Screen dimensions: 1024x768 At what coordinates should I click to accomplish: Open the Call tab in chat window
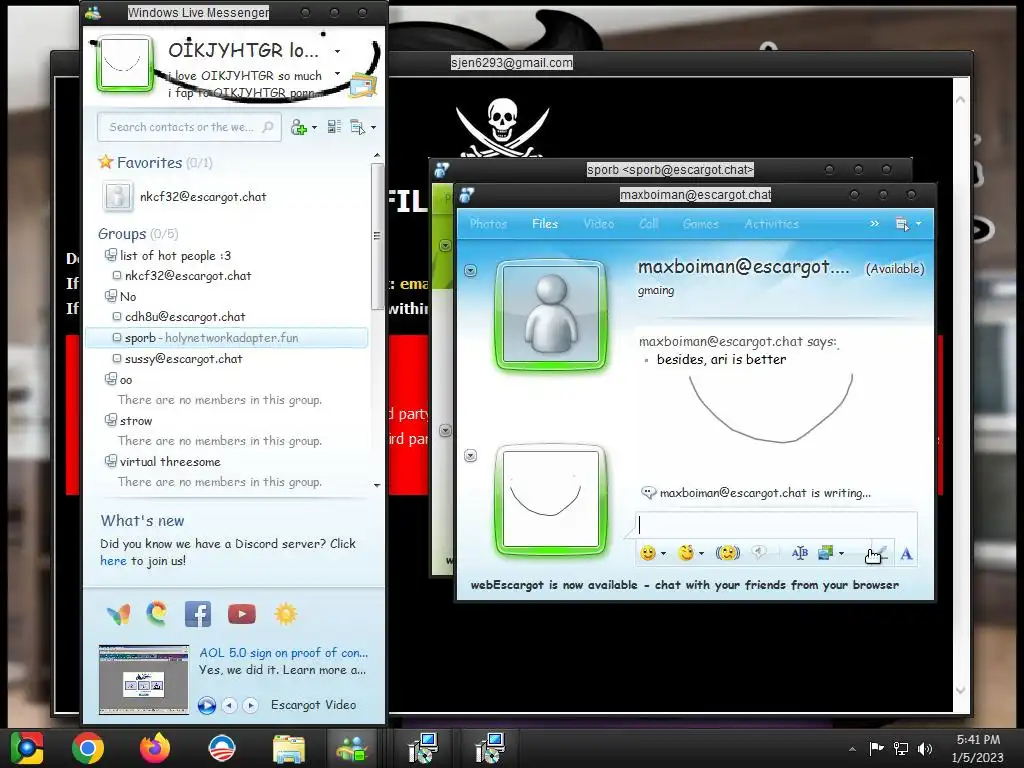[x=648, y=224]
